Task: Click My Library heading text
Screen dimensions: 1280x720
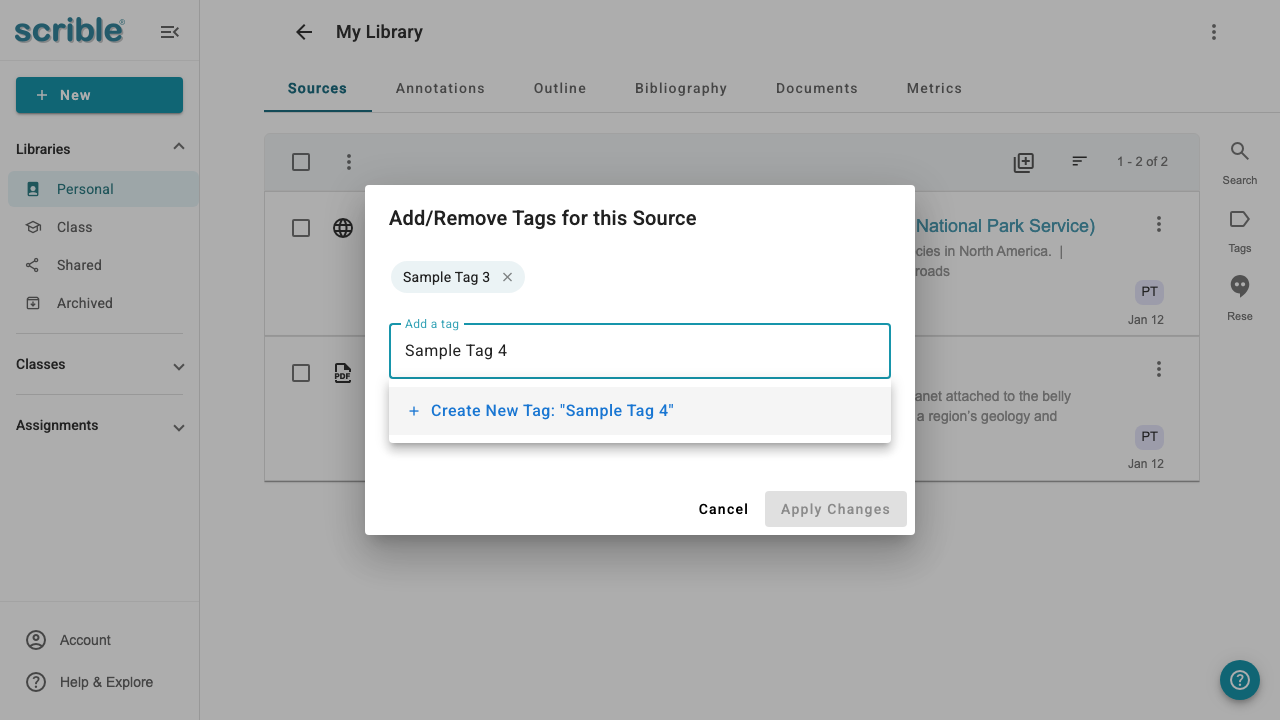Action: click(x=379, y=32)
